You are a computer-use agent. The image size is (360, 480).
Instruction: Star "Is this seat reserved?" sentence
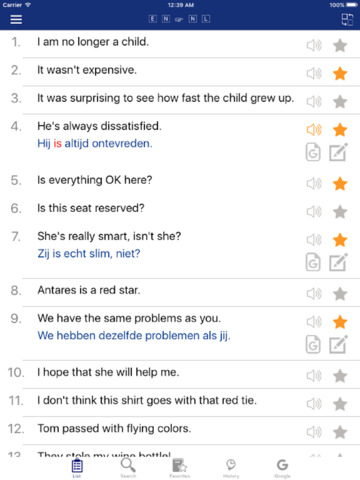point(340,212)
